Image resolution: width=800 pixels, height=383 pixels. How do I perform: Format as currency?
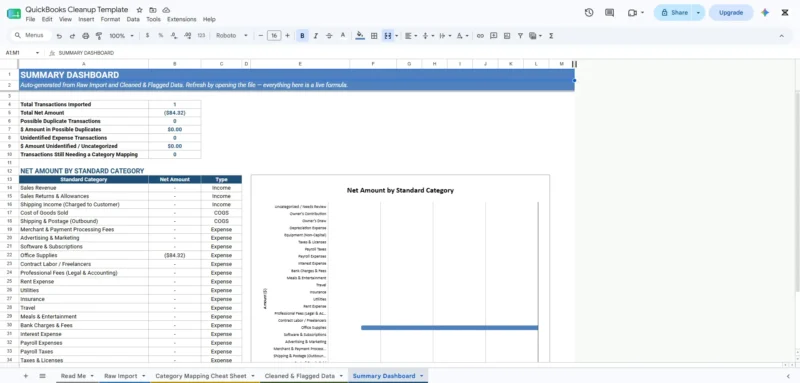point(147,36)
